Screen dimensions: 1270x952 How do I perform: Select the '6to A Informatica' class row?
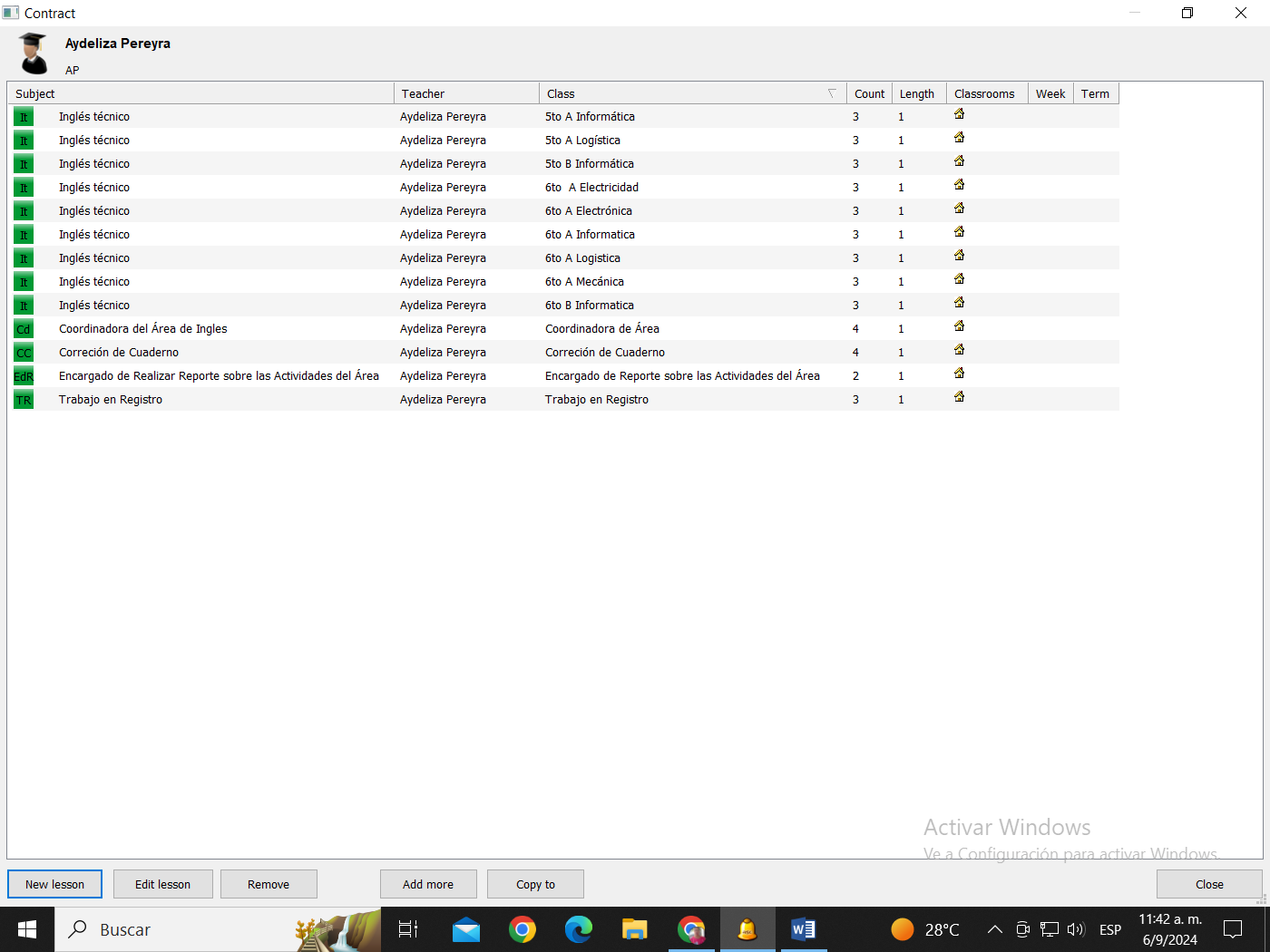click(x=563, y=235)
